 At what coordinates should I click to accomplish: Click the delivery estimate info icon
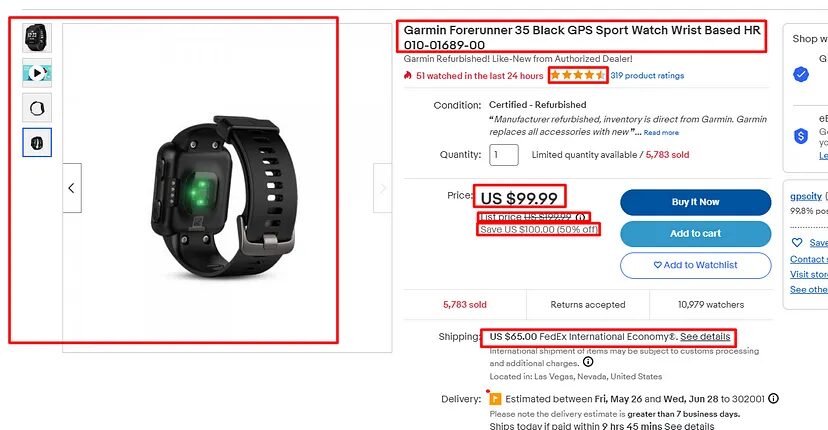coord(773,398)
